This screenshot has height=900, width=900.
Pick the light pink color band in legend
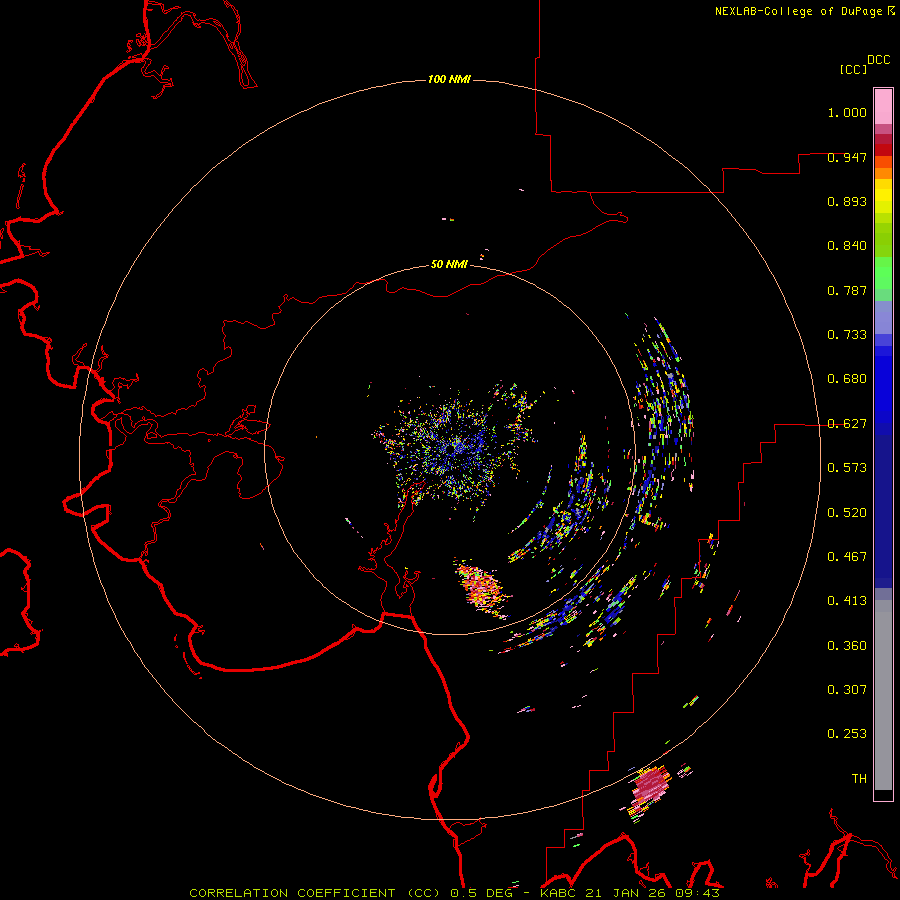(883, 107)
